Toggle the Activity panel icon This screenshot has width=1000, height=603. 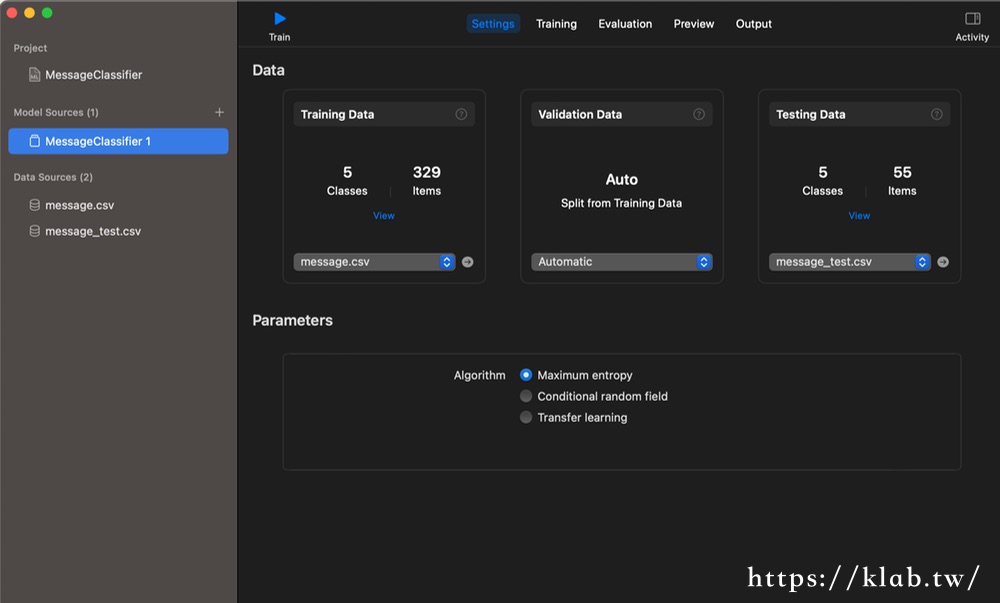(x=972, y=19)
